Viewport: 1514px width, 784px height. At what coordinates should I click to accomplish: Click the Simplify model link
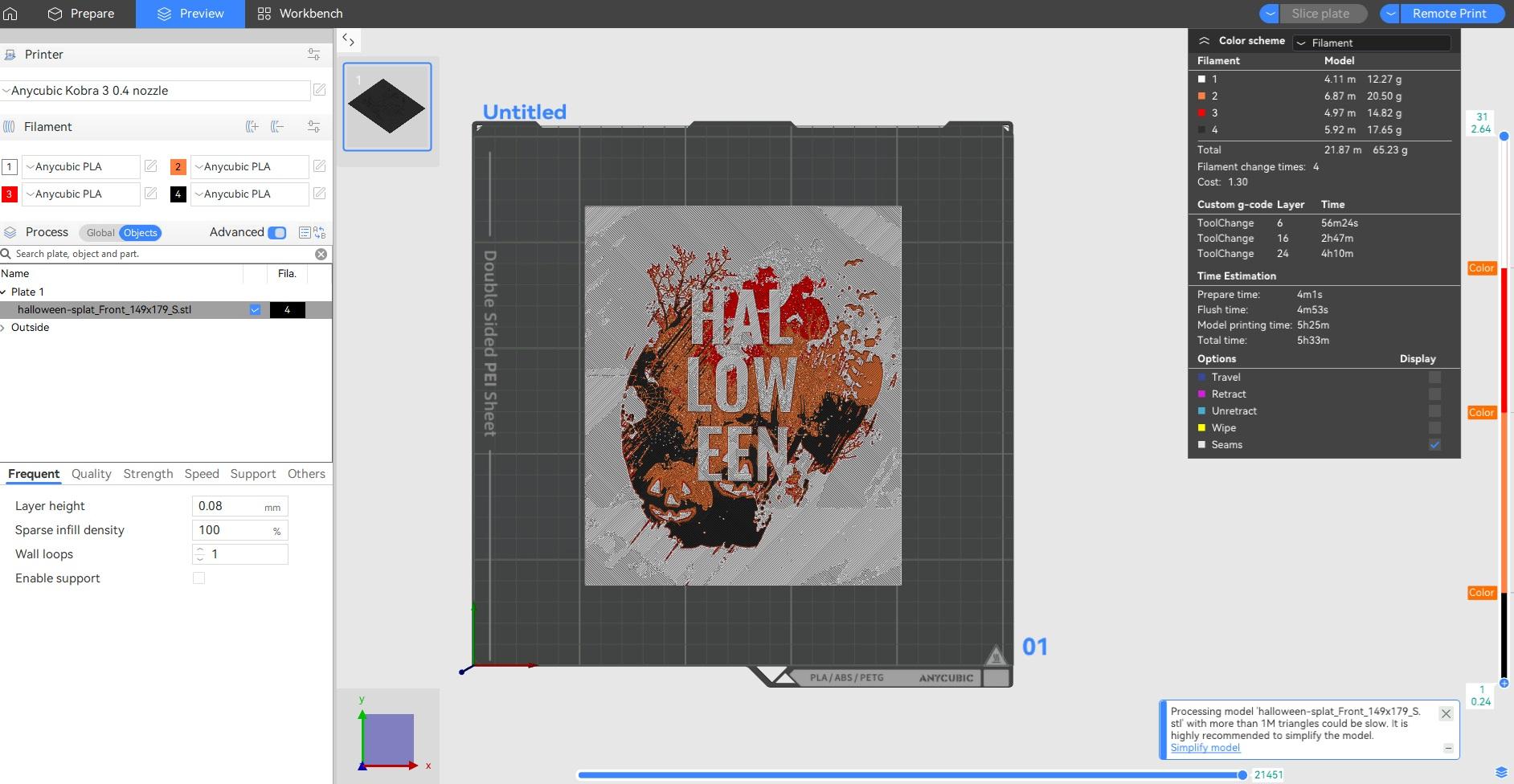tap(1205, 747)
